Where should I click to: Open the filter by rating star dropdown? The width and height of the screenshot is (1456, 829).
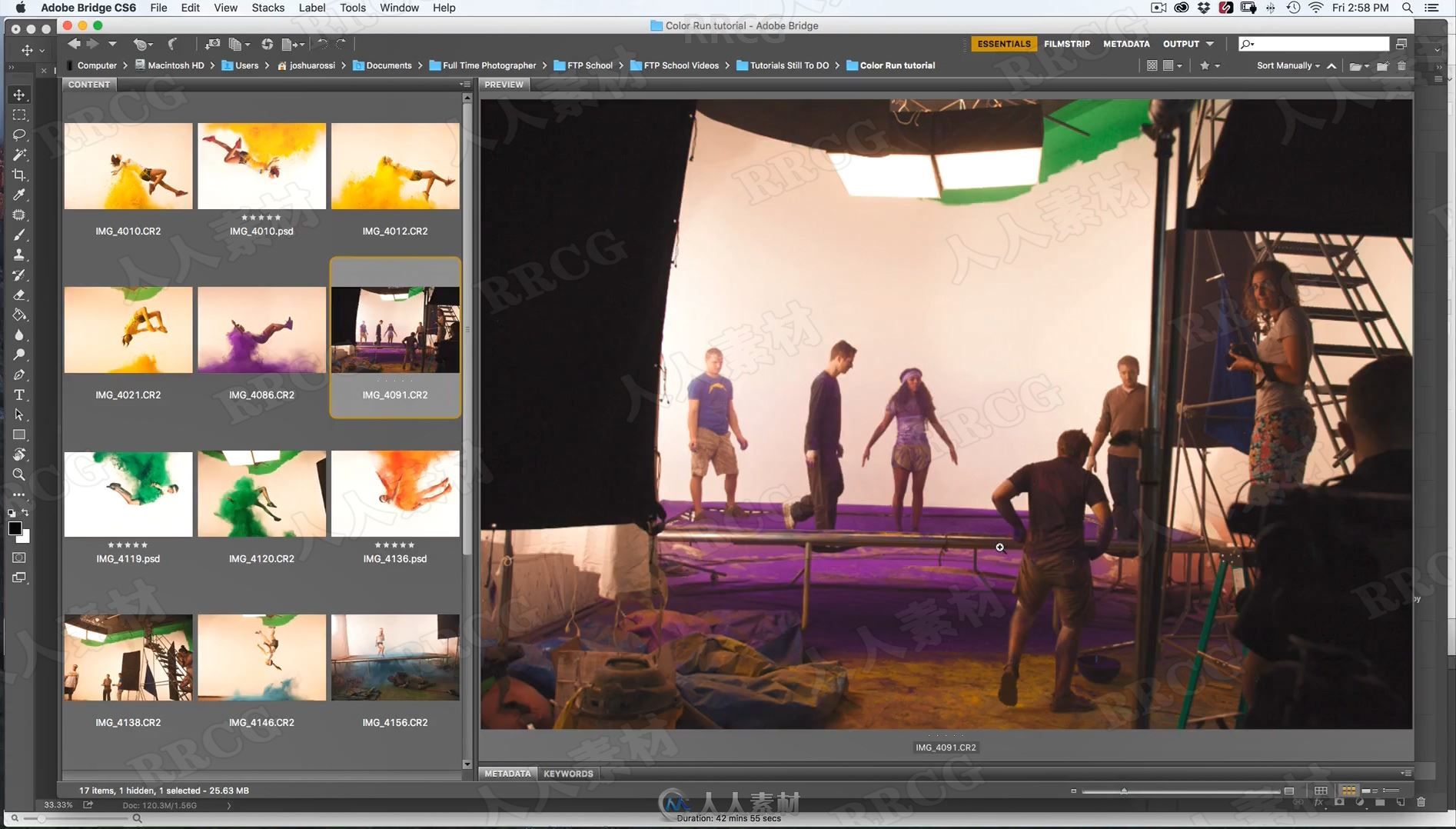[x=1209, y=65]
